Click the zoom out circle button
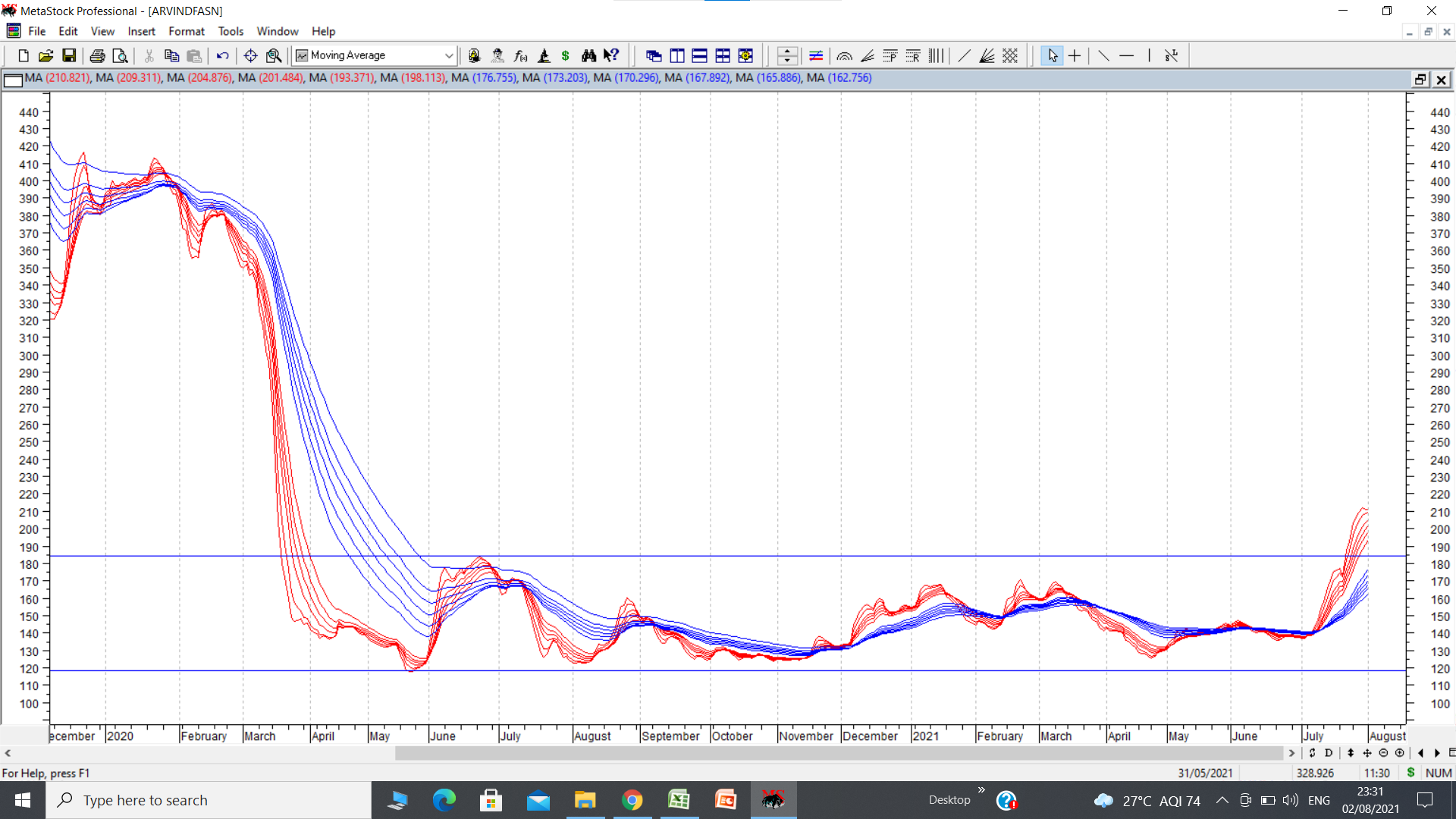This screenshot has height=819, width=1456. [1383, 753]
